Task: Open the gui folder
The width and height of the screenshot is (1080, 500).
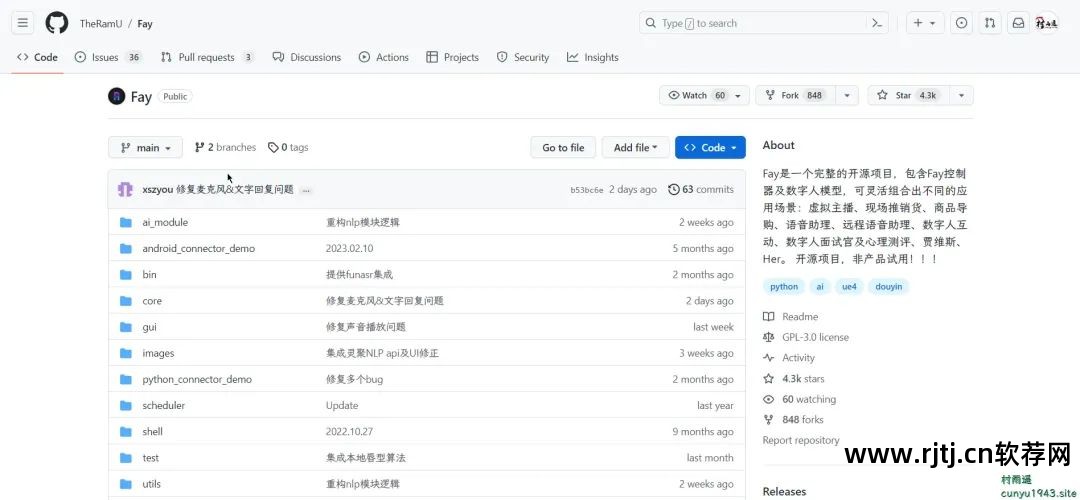Action: click(x=149, y=327)
